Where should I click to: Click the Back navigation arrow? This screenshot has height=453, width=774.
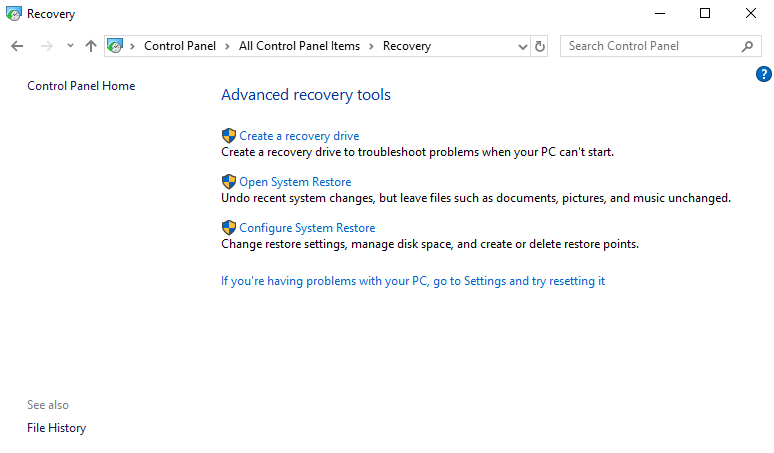pyautogui.click(x=17, y=46)
